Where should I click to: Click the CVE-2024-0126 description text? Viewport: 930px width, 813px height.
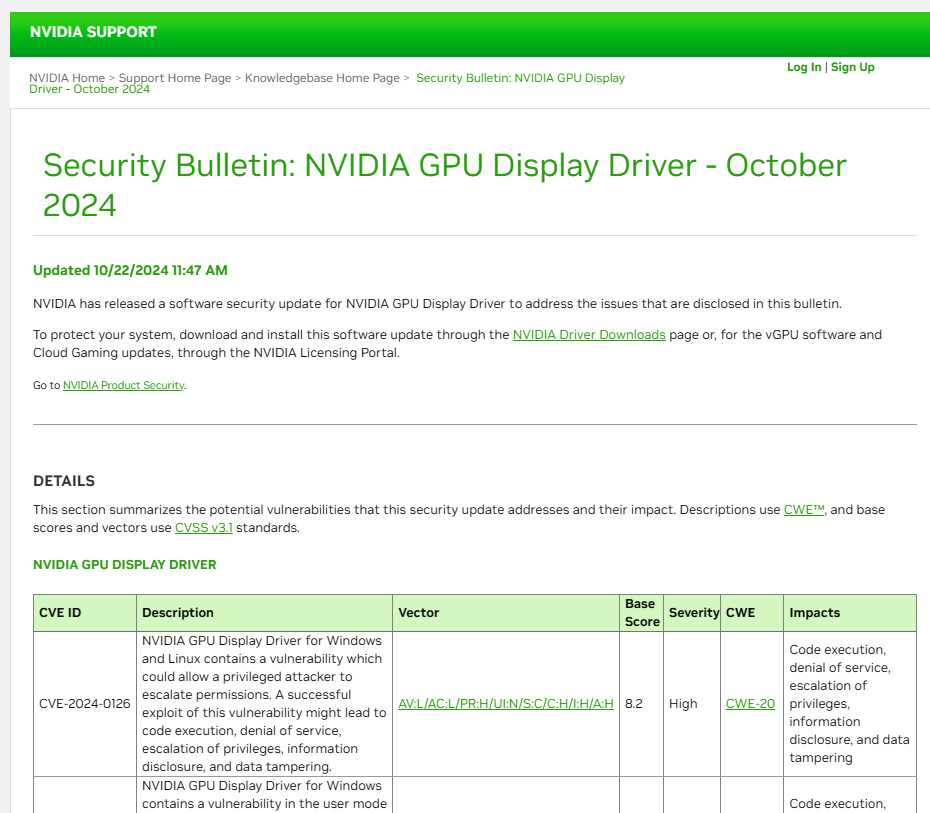click(264, 704)
